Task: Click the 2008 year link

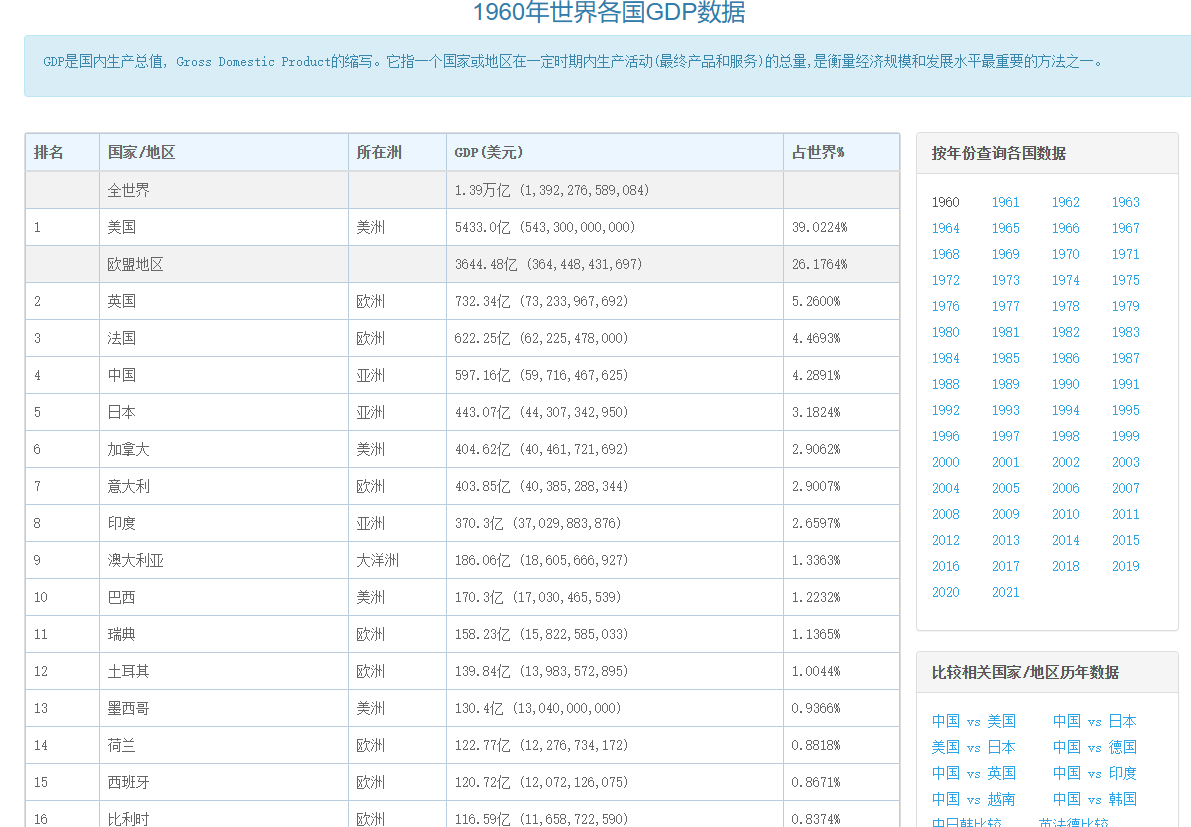Action: coord(945,514)
